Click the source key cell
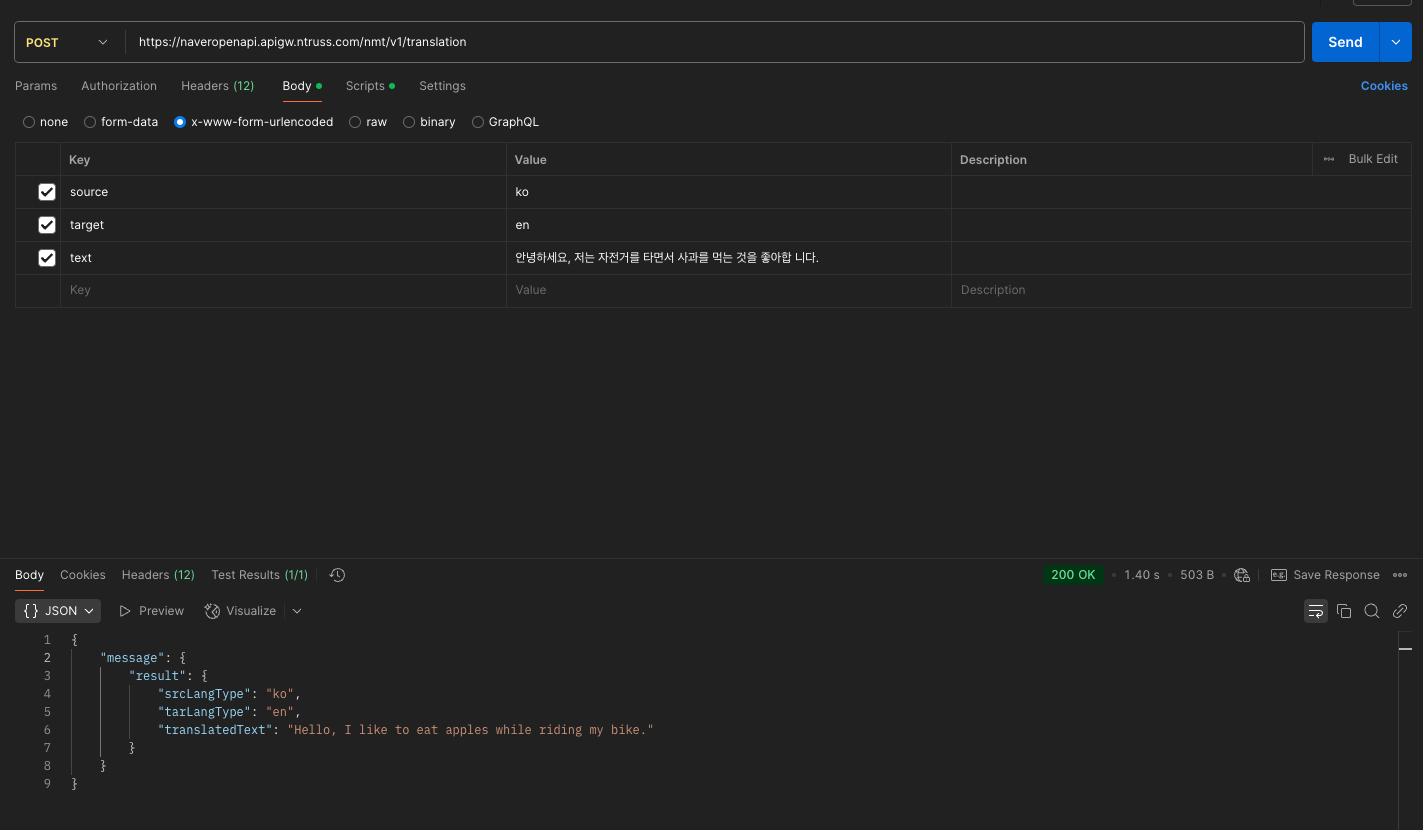1423x830 pixels. pos(283,192)
